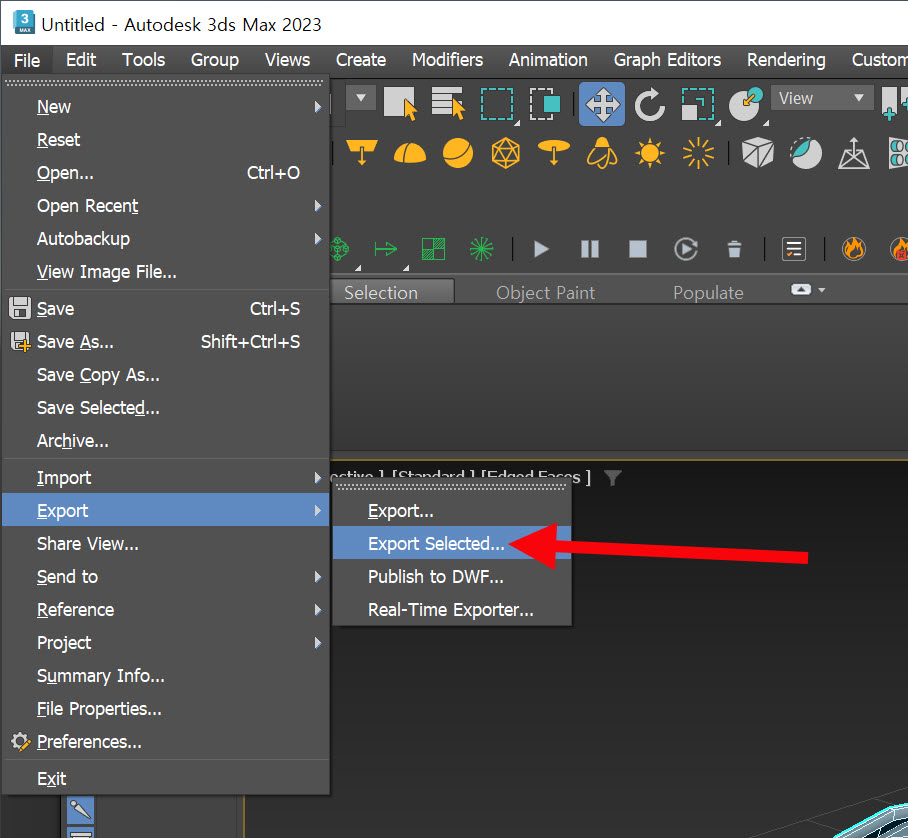Open File Properties dialog entry
This screenshot has width=908, height=838.
166,709
